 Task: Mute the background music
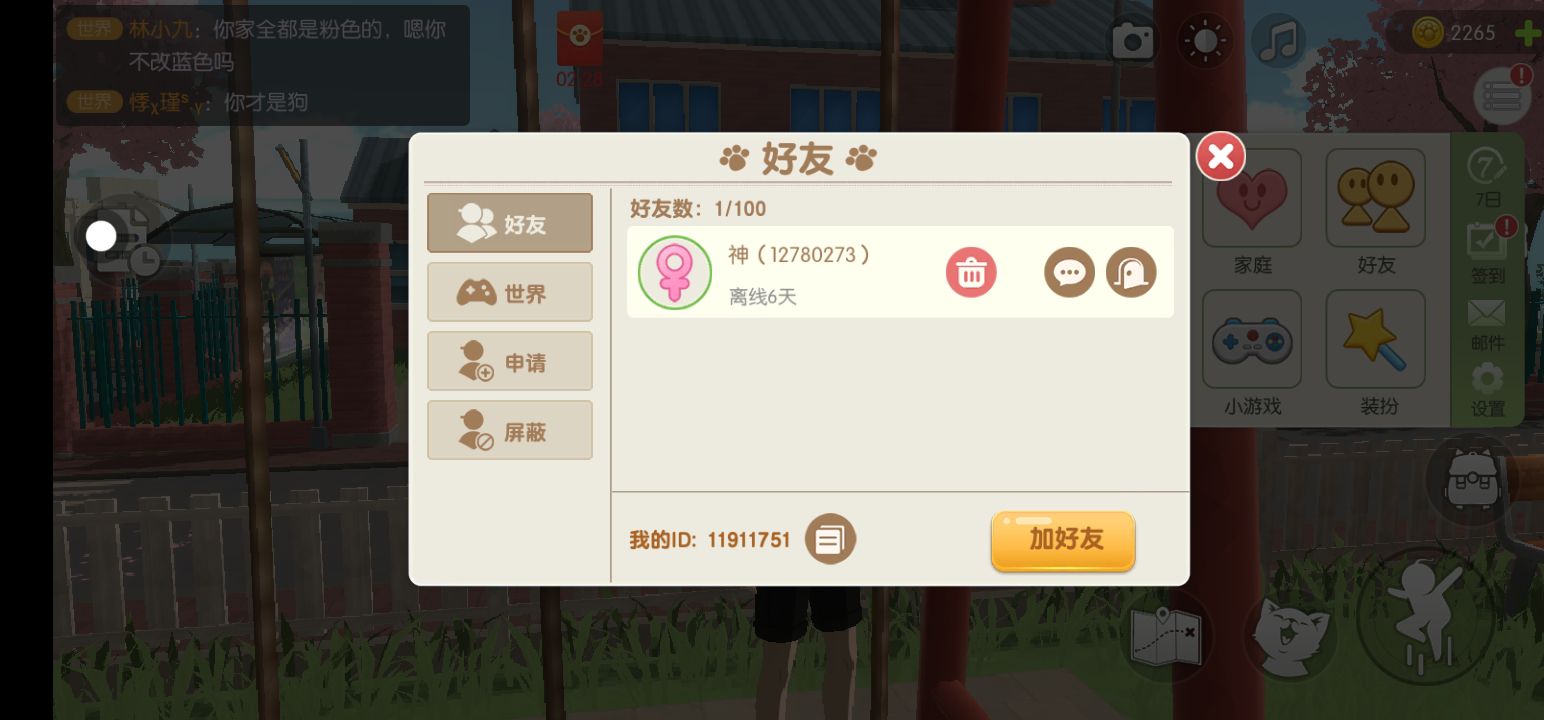tap(1278, 41)
